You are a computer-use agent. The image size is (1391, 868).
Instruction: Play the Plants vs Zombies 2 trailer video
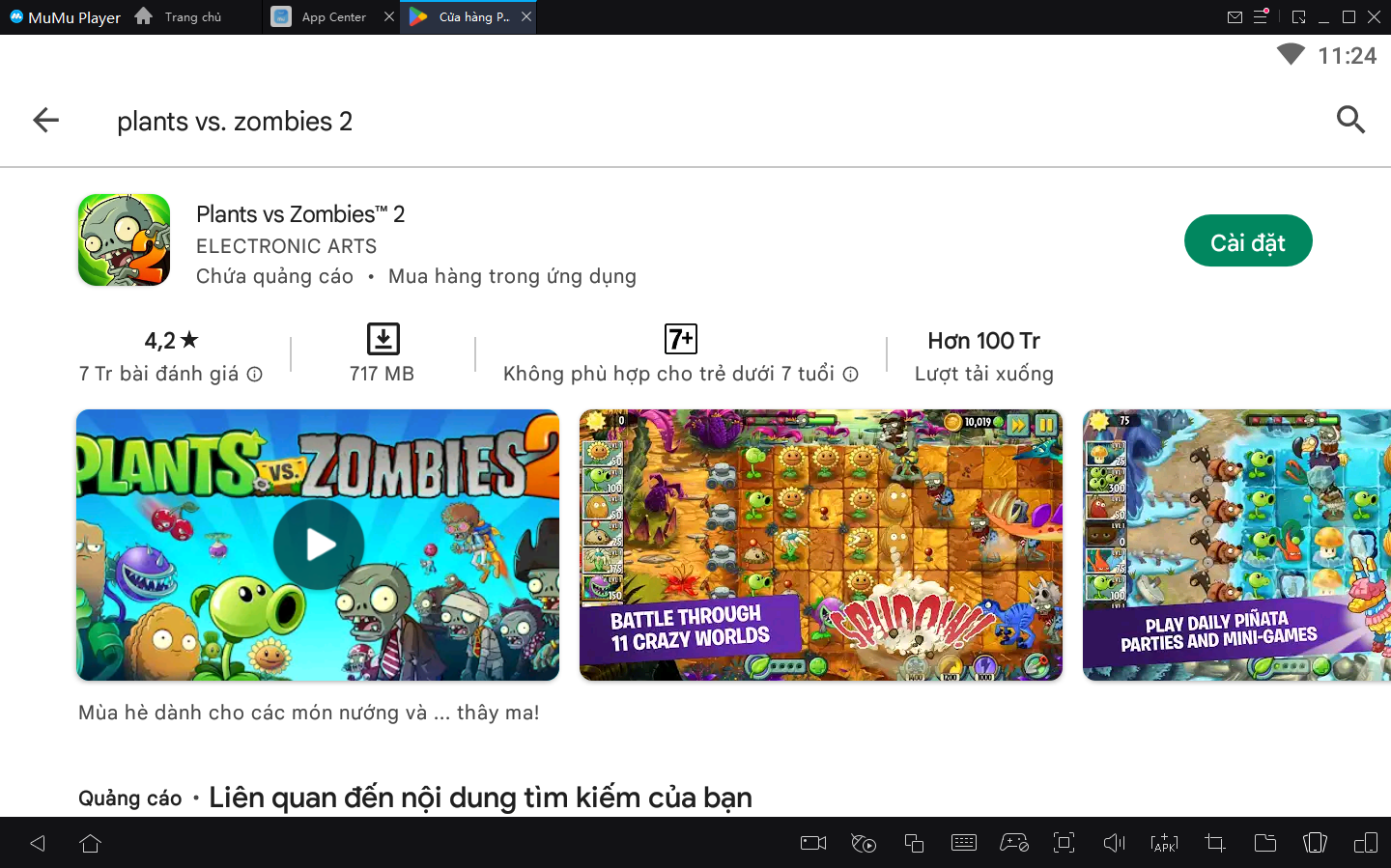(318, 545)
